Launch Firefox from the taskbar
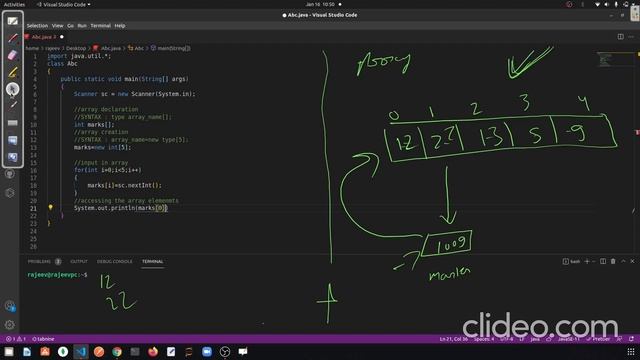Screen dimensions: 640x360 point(153,351)
